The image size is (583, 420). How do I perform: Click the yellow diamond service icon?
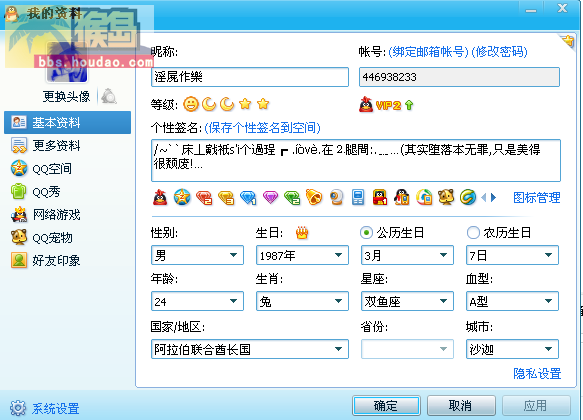click(x=226, y=197)
